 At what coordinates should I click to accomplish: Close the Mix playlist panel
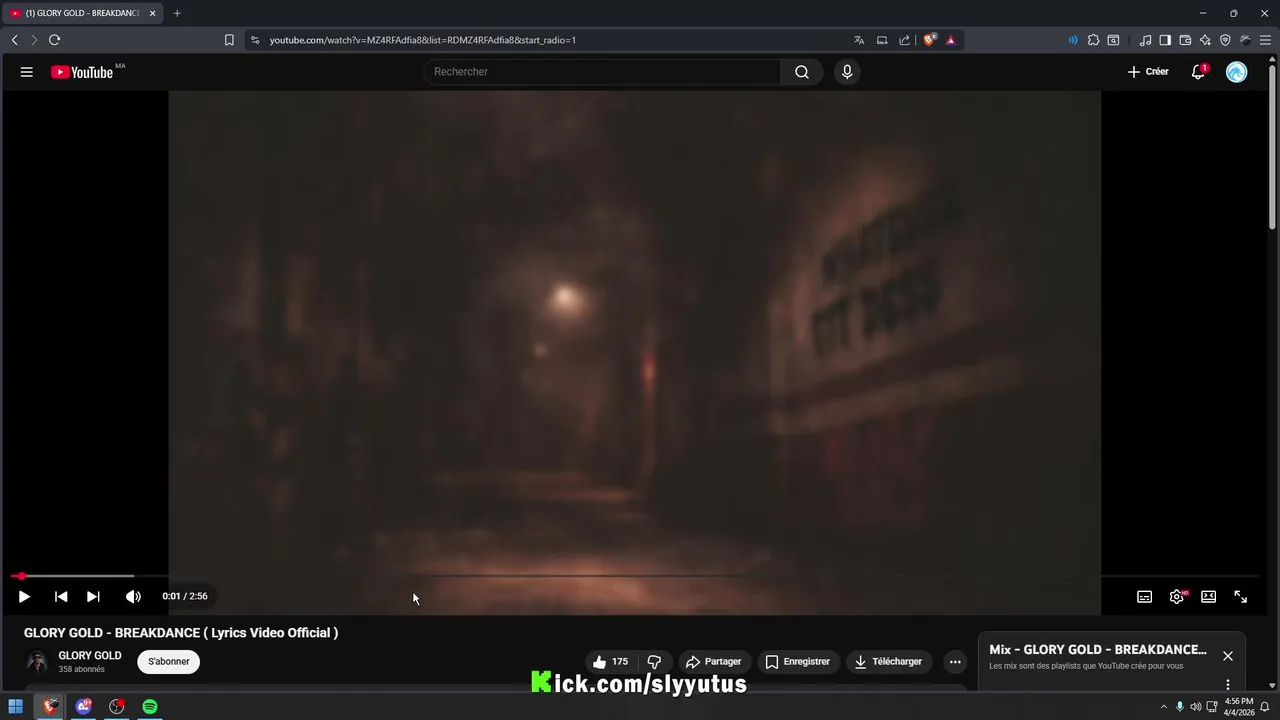1228,656
